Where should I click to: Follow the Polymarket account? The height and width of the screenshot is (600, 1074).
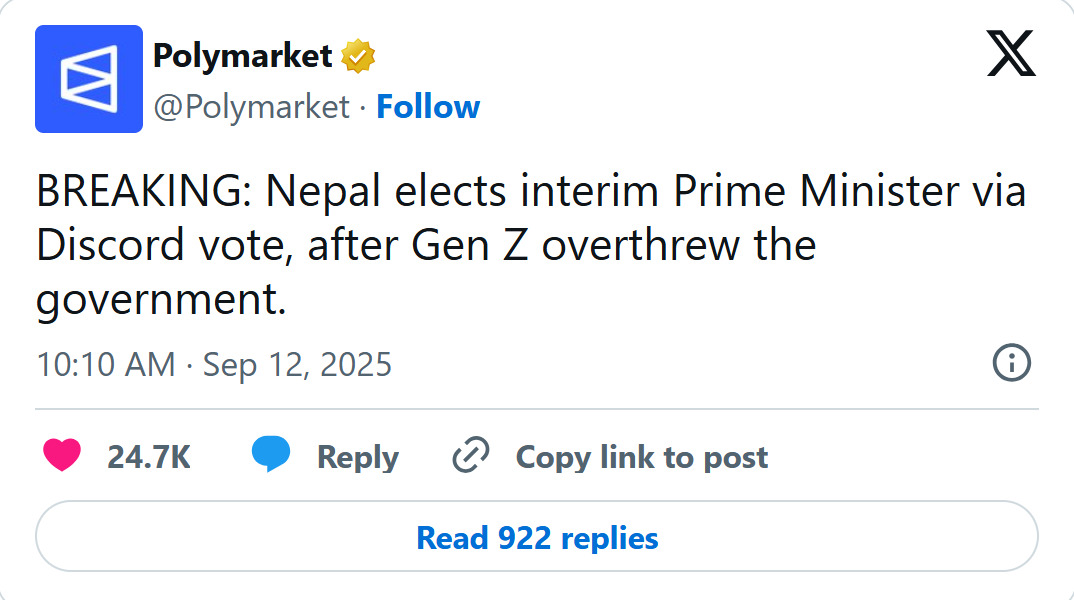tap(428, 107)
